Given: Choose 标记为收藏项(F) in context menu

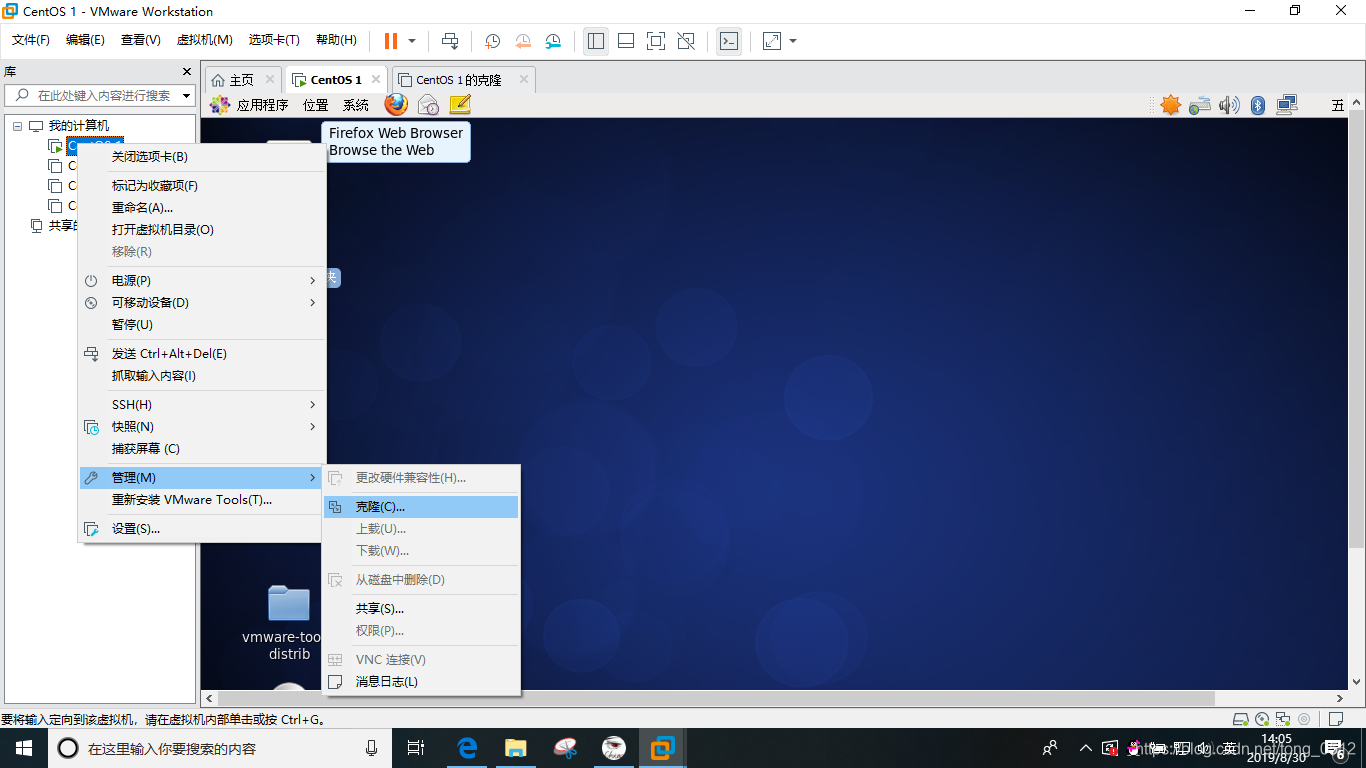Looking at the screenshot, I should click(x=202, y=186).
